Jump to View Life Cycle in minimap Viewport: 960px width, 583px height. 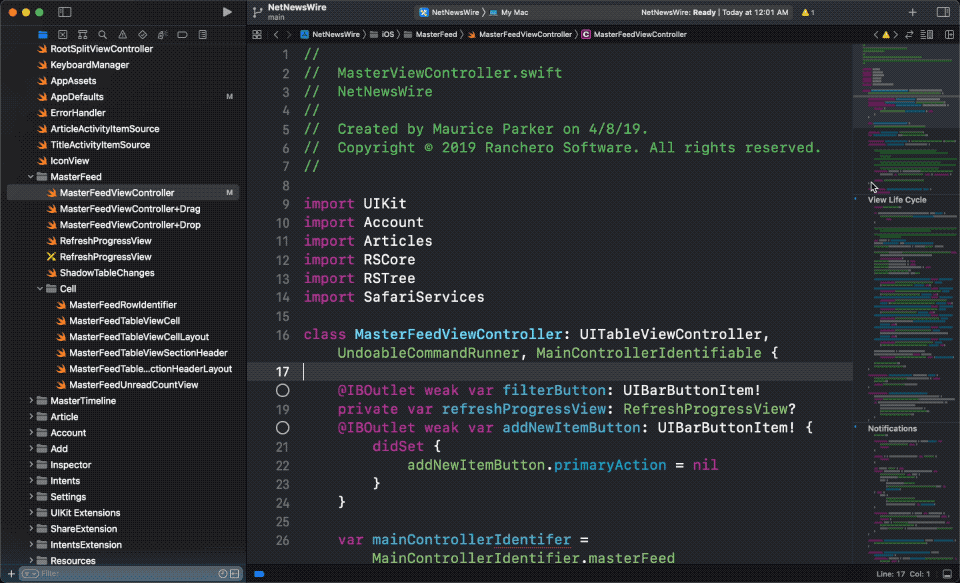click(x=897, y=200)
